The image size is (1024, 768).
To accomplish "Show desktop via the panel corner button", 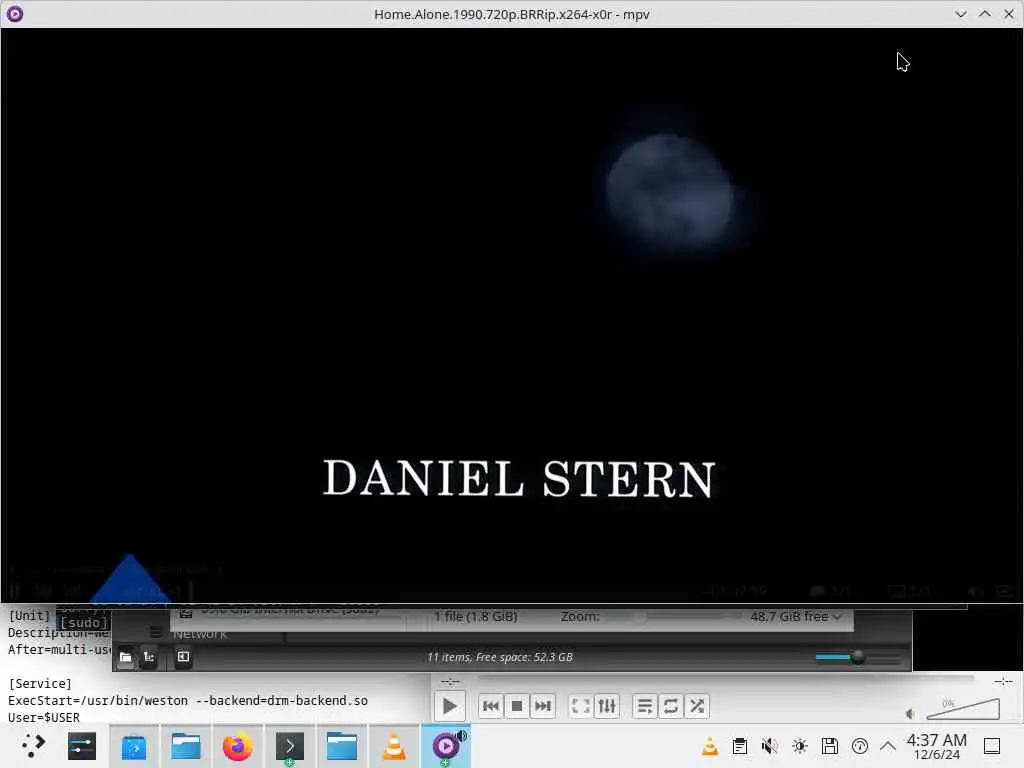I will (x=992, y=746).
